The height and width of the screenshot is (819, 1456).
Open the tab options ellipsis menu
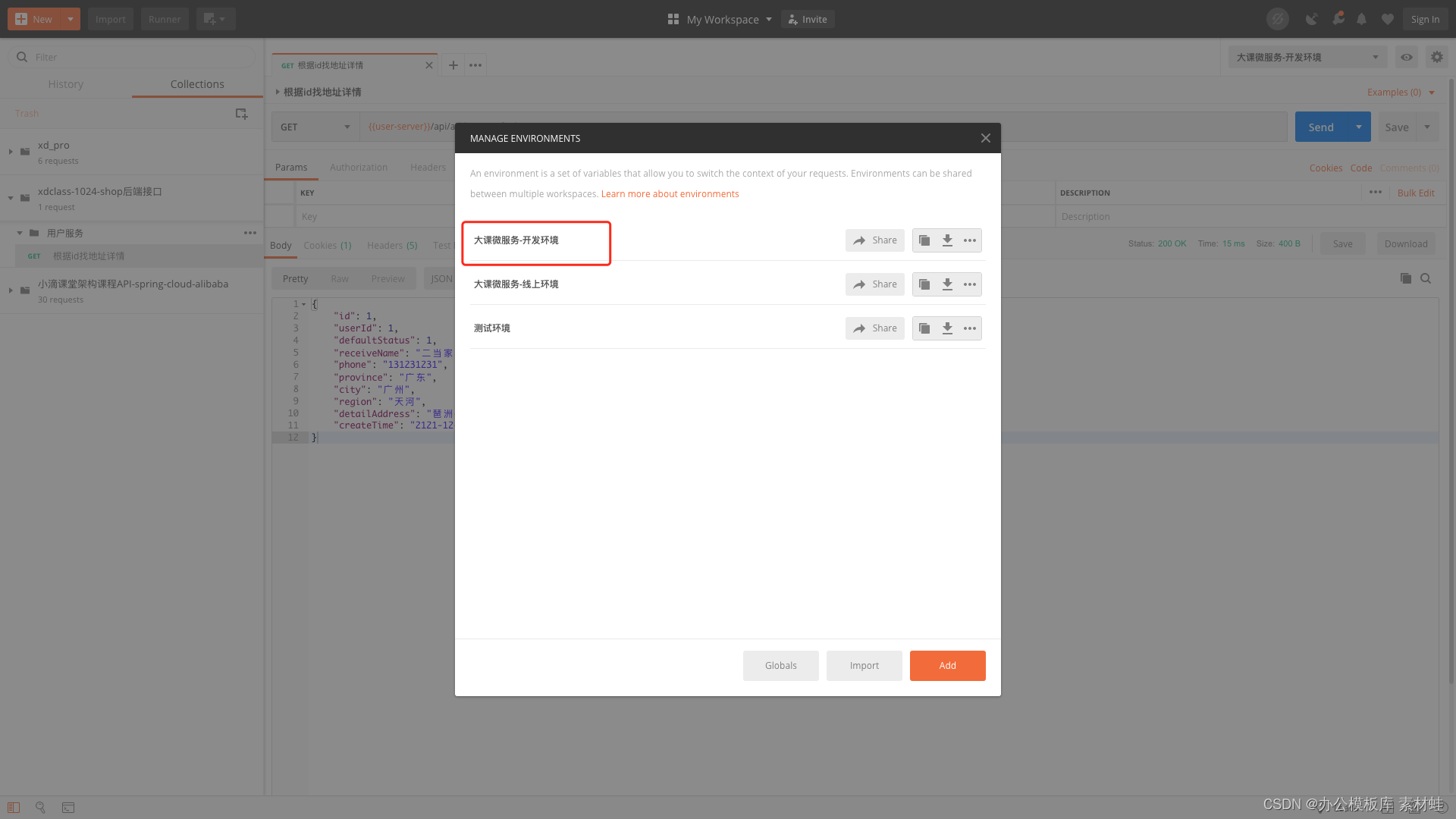click(x=475, y=65)
